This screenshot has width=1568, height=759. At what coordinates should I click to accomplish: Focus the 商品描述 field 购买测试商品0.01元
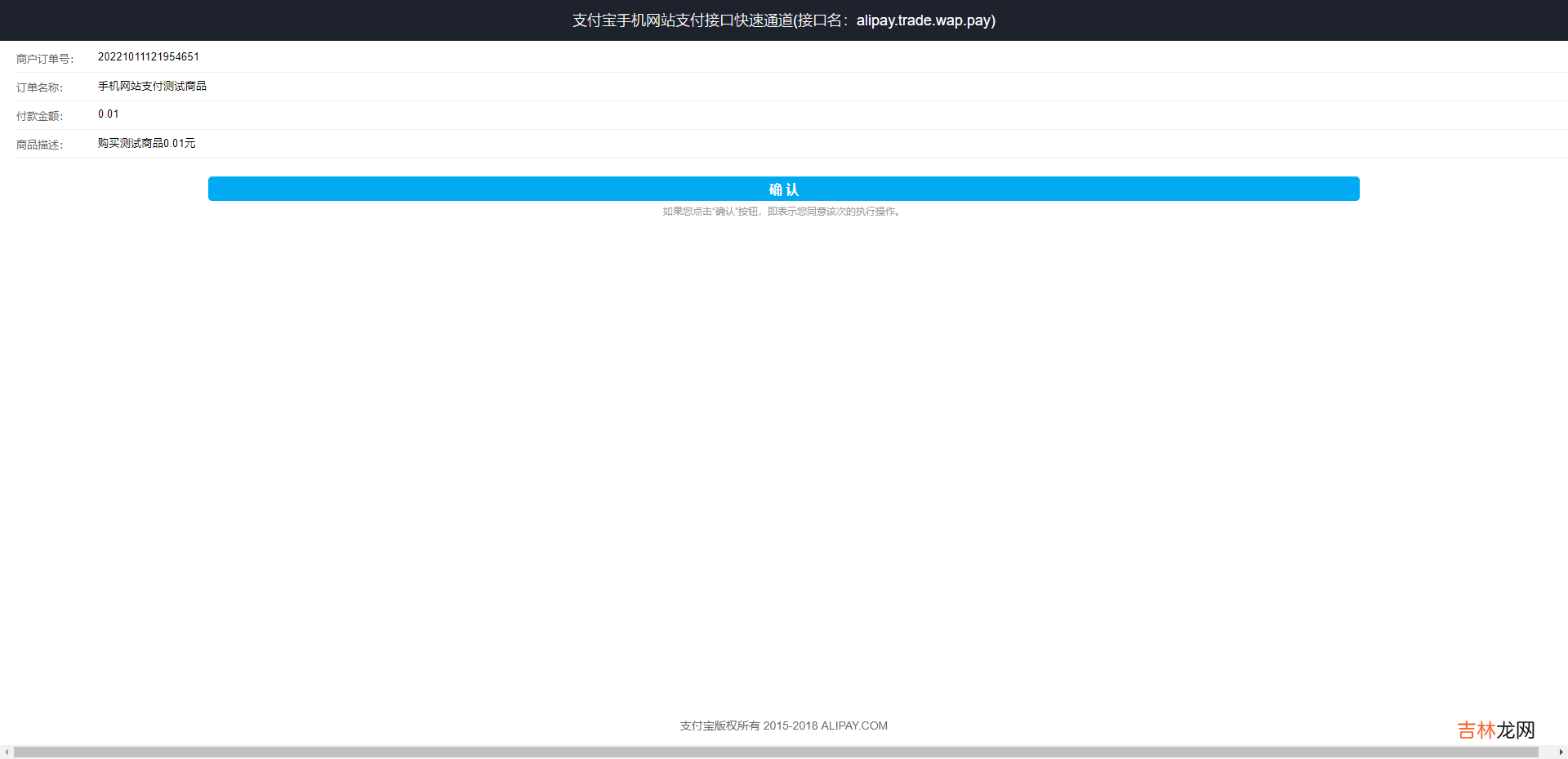pyautogui.click(x=147, y=143)
